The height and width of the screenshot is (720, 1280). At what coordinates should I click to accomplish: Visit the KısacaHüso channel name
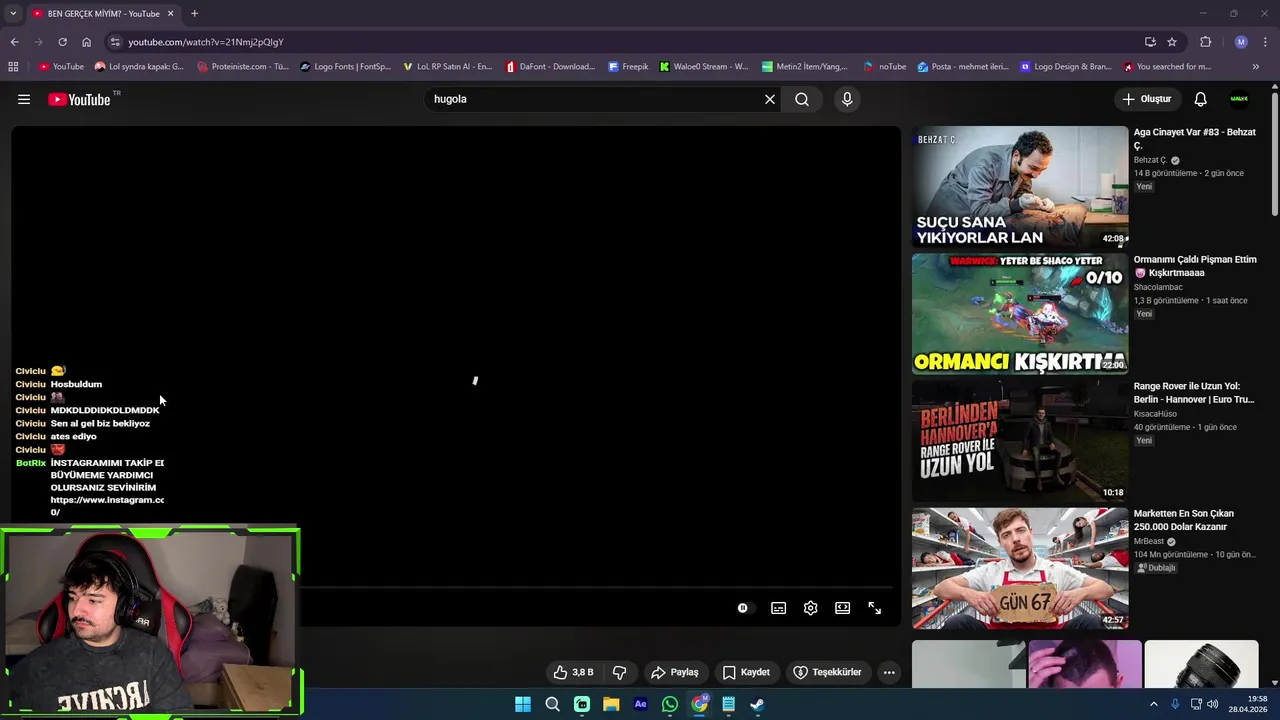[1155, 414]
